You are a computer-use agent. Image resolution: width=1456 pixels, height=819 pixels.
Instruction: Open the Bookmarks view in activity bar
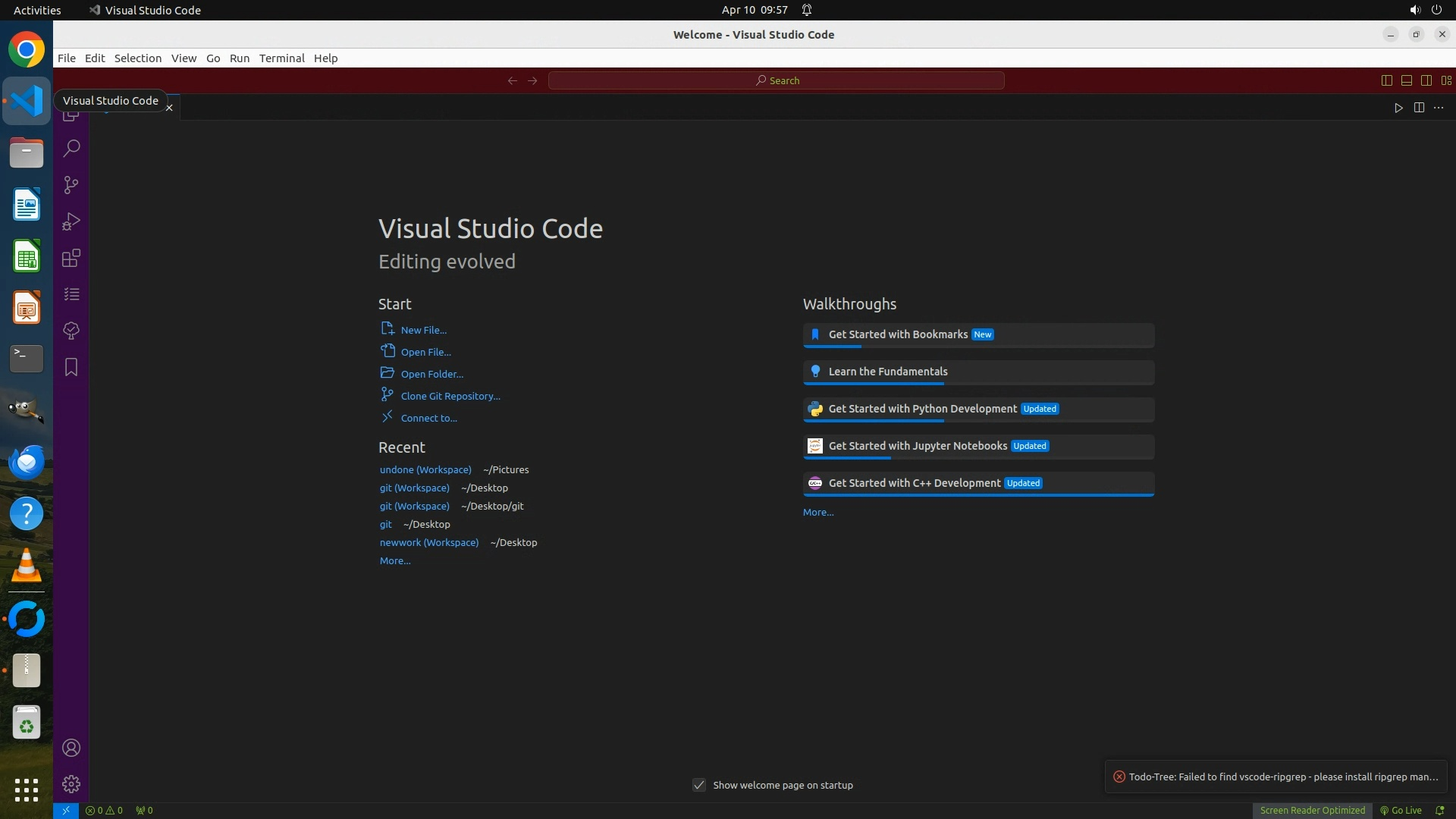point(71,367)
